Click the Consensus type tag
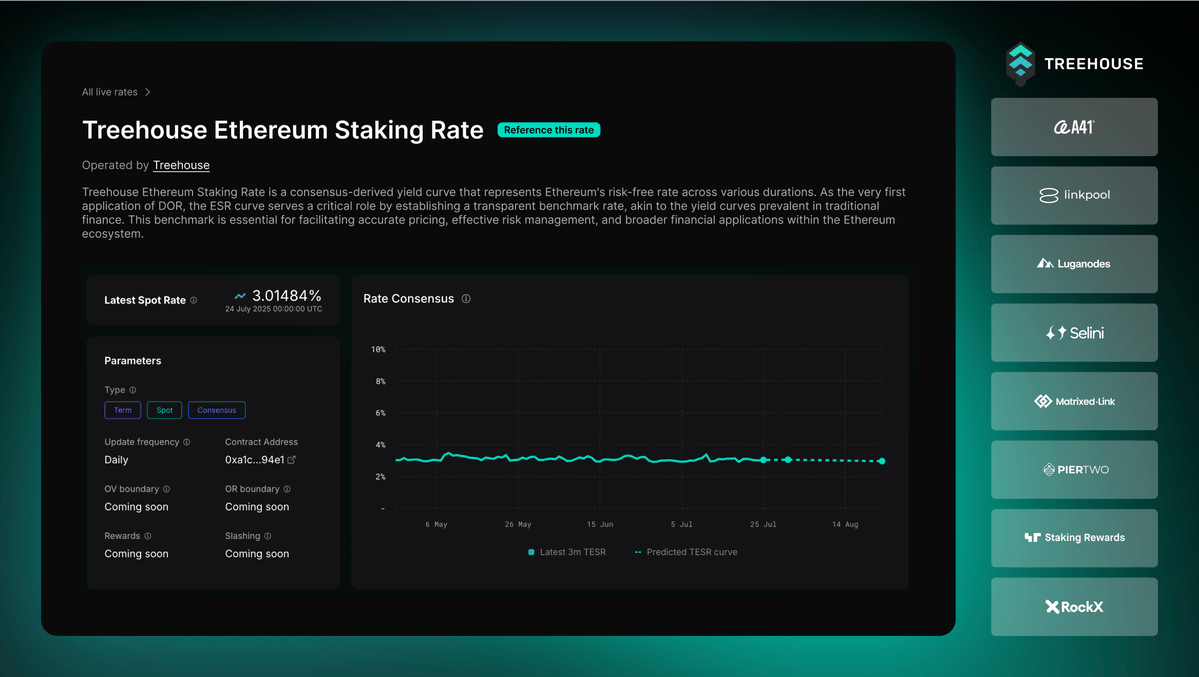This screenshot has width=1199, height=677. click(x=216, y=410)
